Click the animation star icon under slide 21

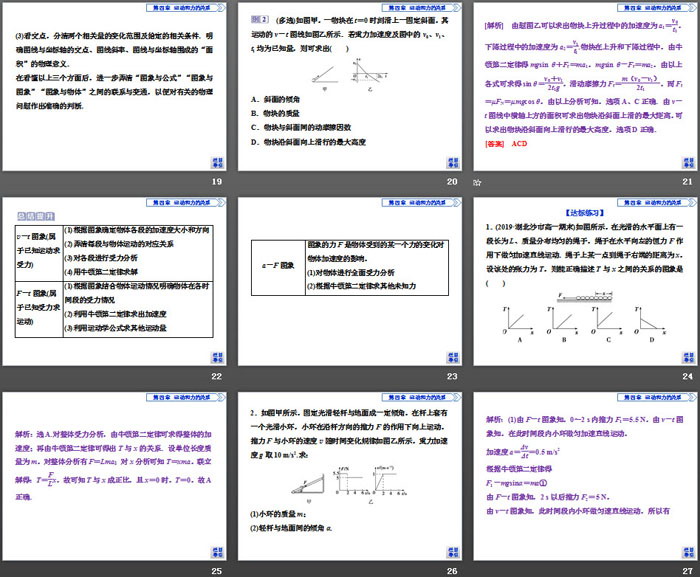click(x=477, y=182)
